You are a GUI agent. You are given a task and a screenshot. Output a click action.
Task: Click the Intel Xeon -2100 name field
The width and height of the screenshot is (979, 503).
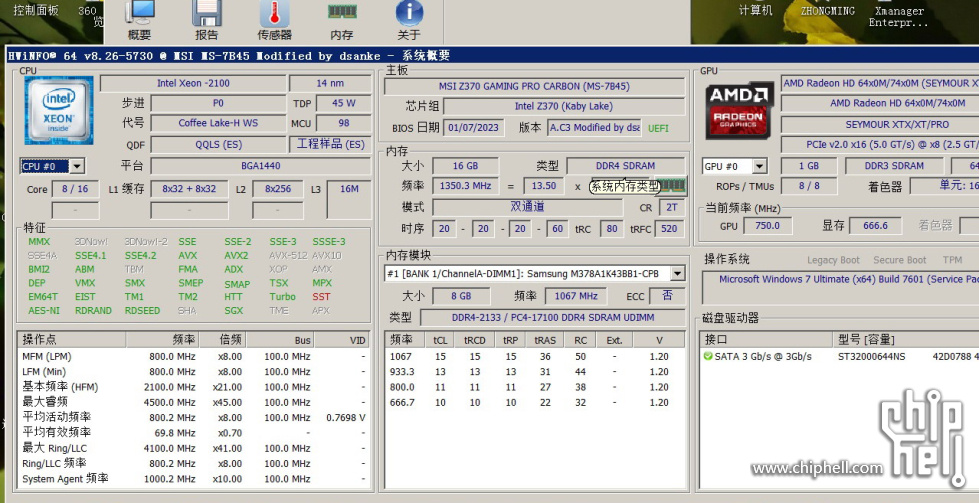(193, 84)
